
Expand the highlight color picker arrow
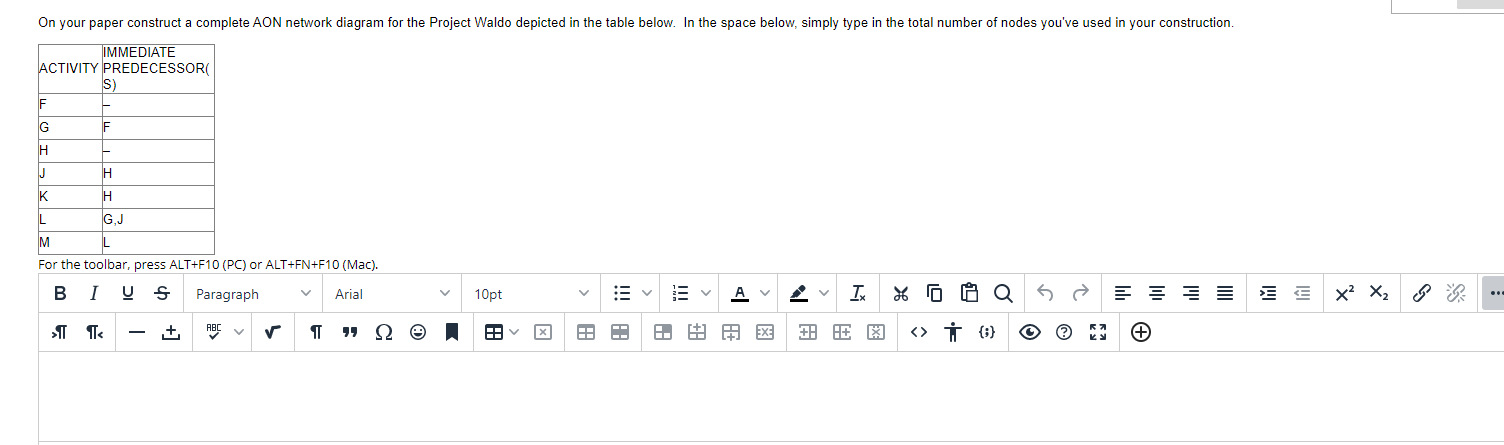823,294
